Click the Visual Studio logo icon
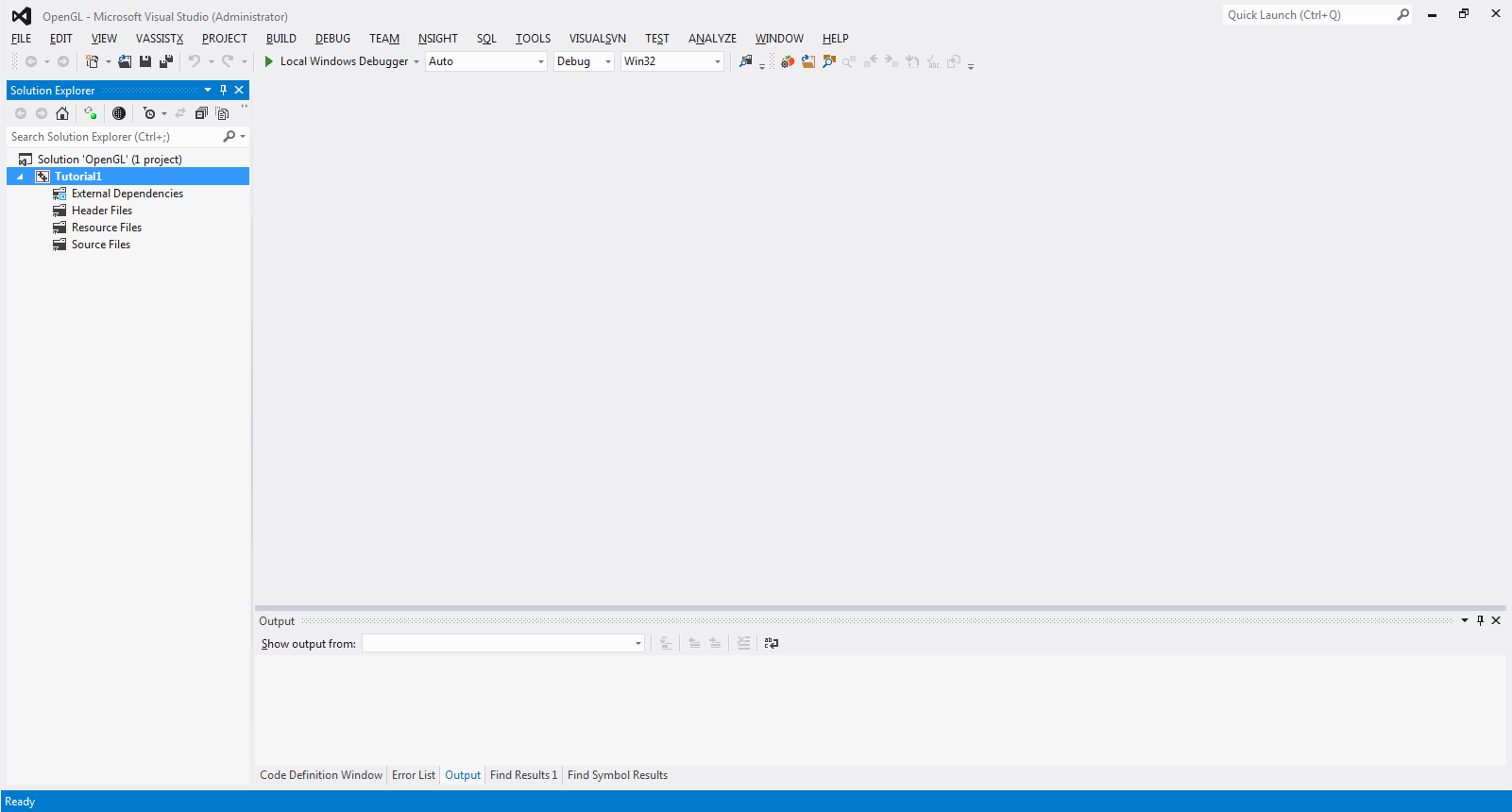Viewport: 1512px width, 812px height. point(21,16)
